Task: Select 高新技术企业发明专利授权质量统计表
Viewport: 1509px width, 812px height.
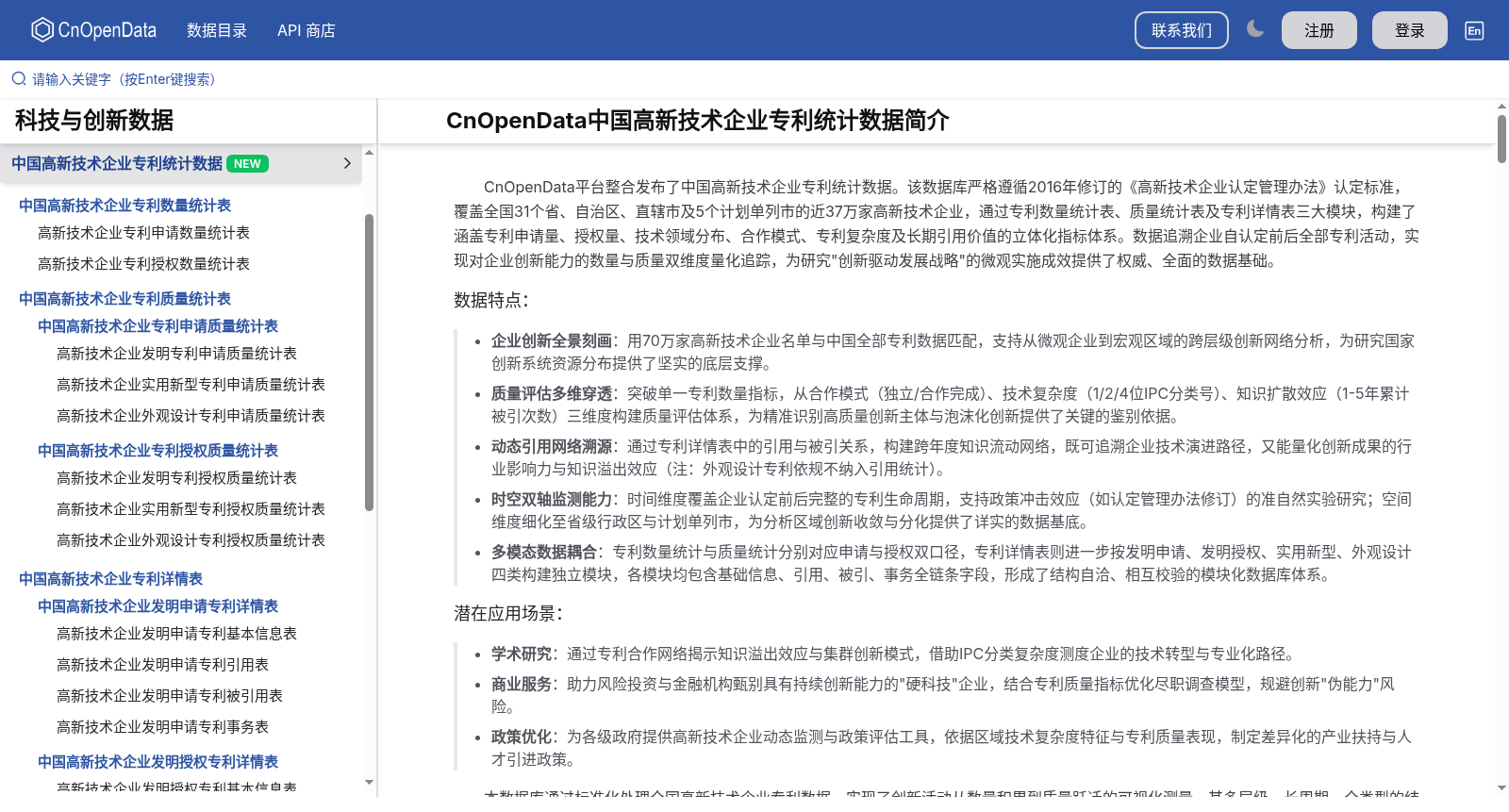Action: (x=176, y=478)
